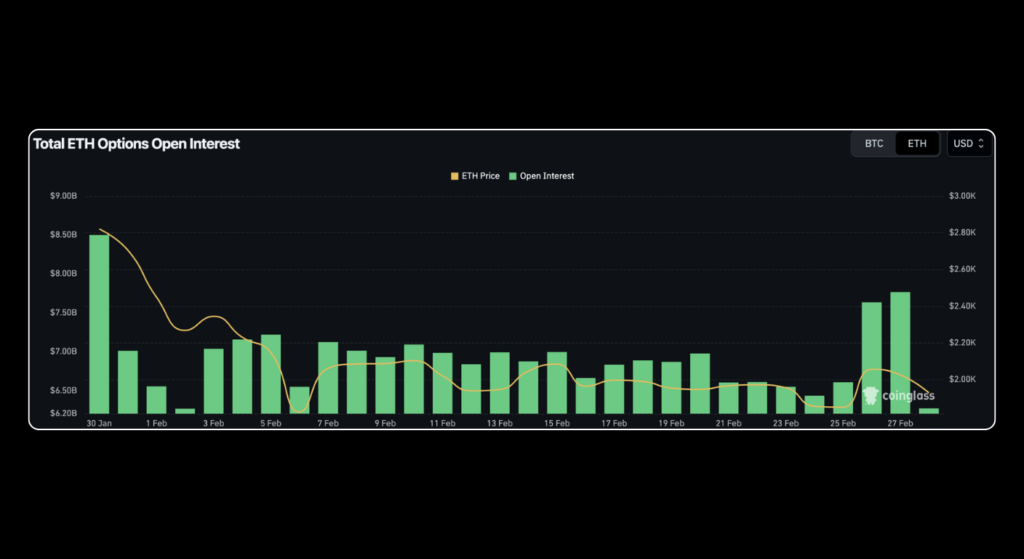Click the 9 Feb date label
1024x559 pixels.
(x=385, y=423)
